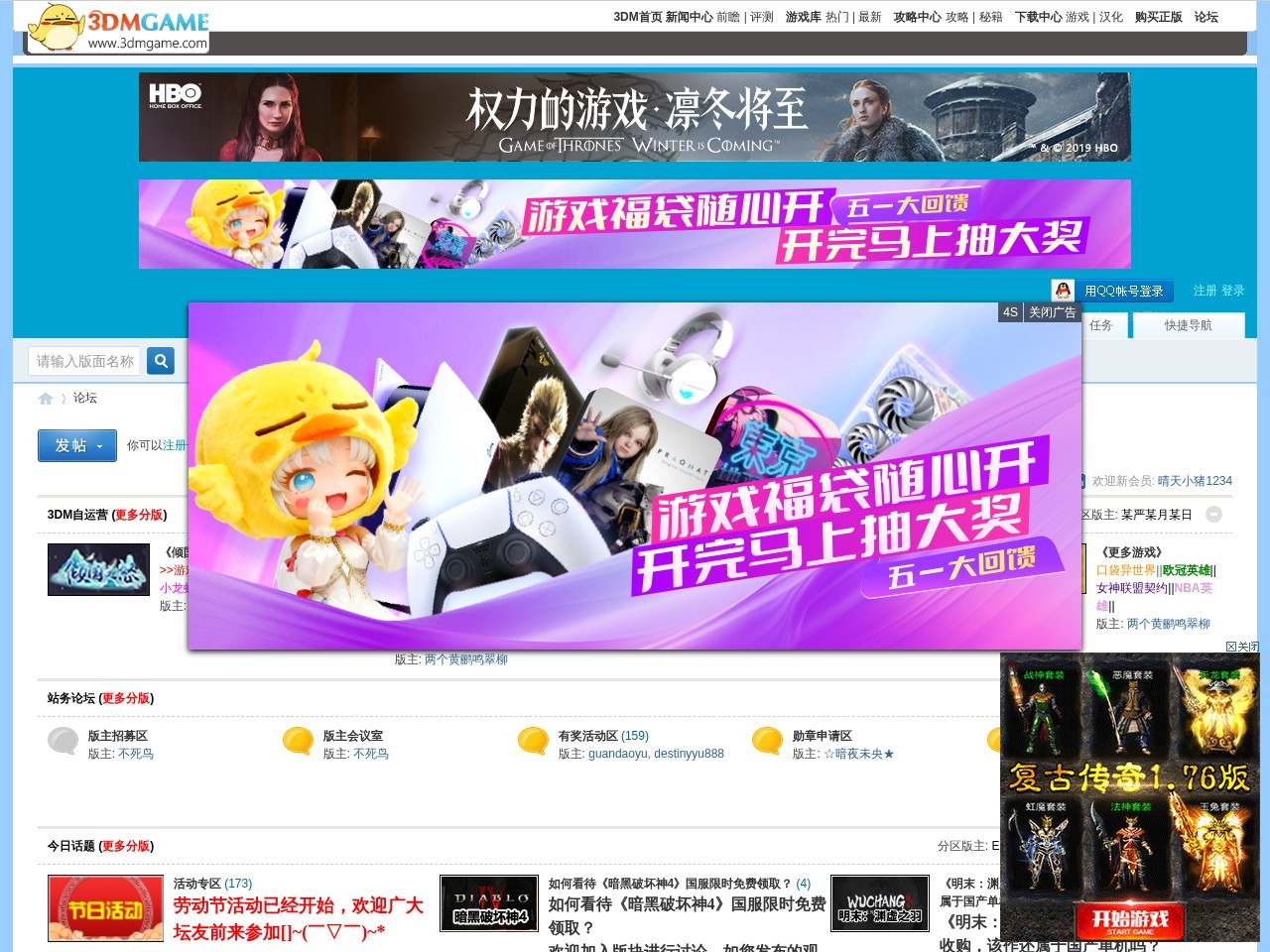Viewport: 1270px width, 952px height.
Task: Click the 论坛 breadcrumb link
Action: click(85, 398)
